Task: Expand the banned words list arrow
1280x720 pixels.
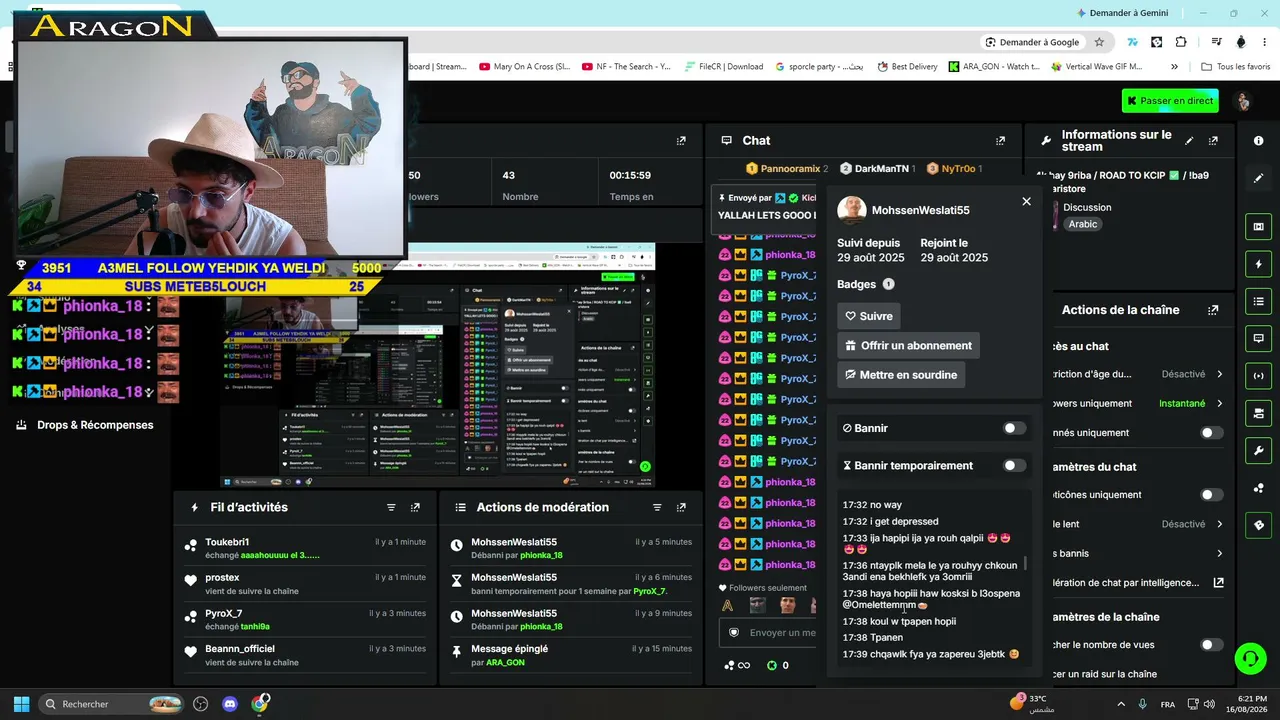Action: tap(1219, 553)
